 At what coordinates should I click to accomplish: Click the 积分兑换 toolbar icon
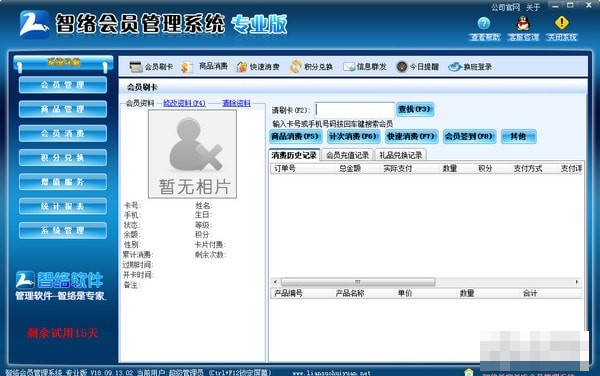(x=295, y=67)
